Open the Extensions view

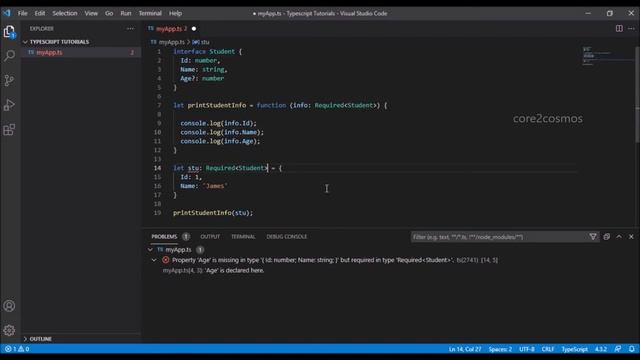point(9,130)
